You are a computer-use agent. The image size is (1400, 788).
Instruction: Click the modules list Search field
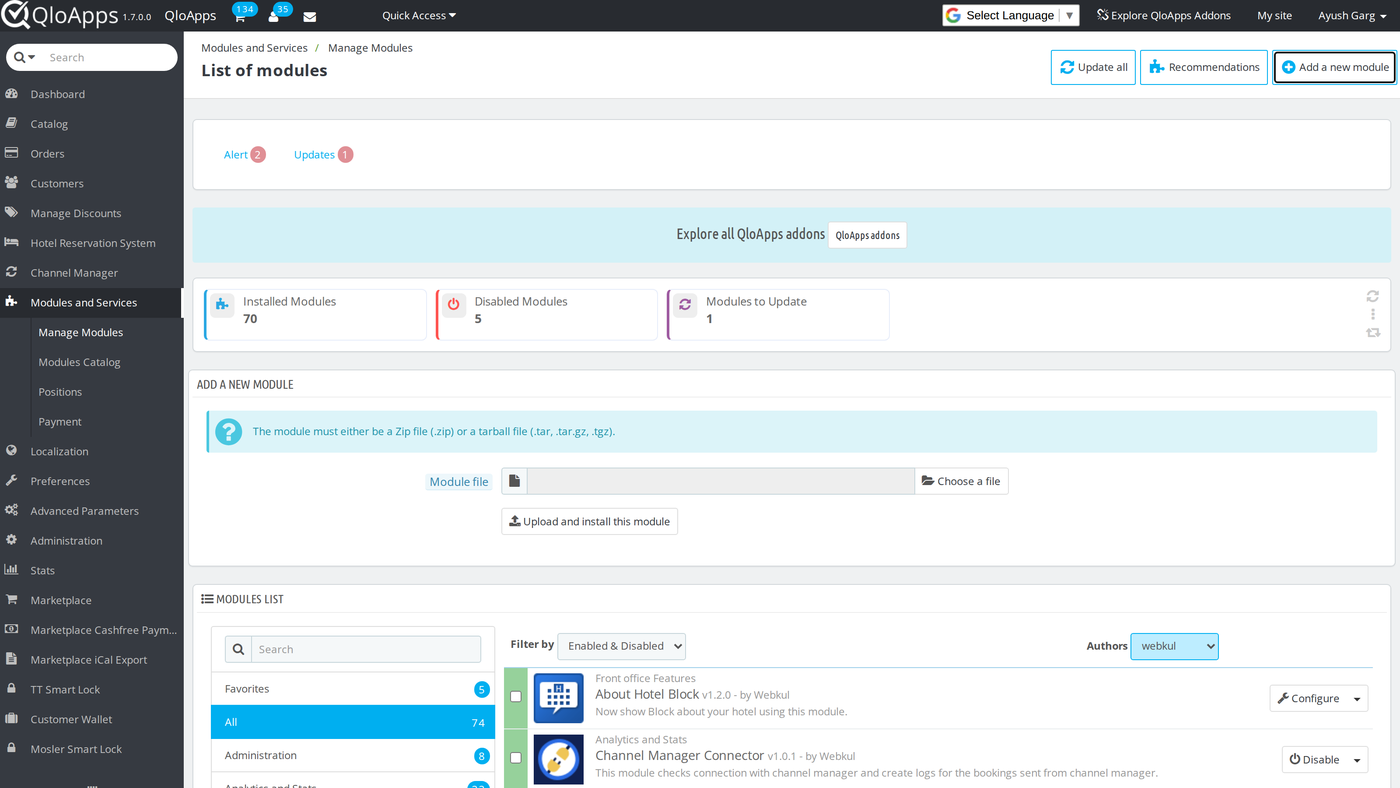click(x=366, y=649)
